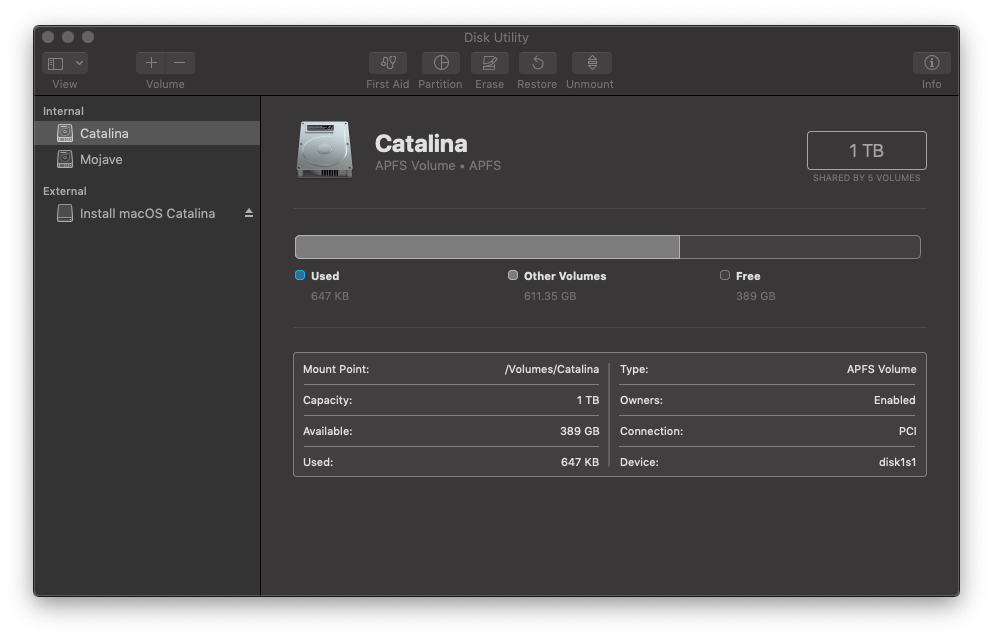
Task: Add a volume with the plus button
Action: (151, 63)
